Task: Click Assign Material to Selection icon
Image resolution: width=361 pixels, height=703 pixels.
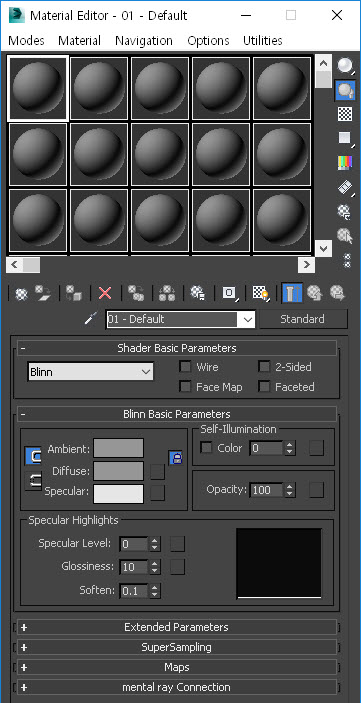Action: [74, 293]
